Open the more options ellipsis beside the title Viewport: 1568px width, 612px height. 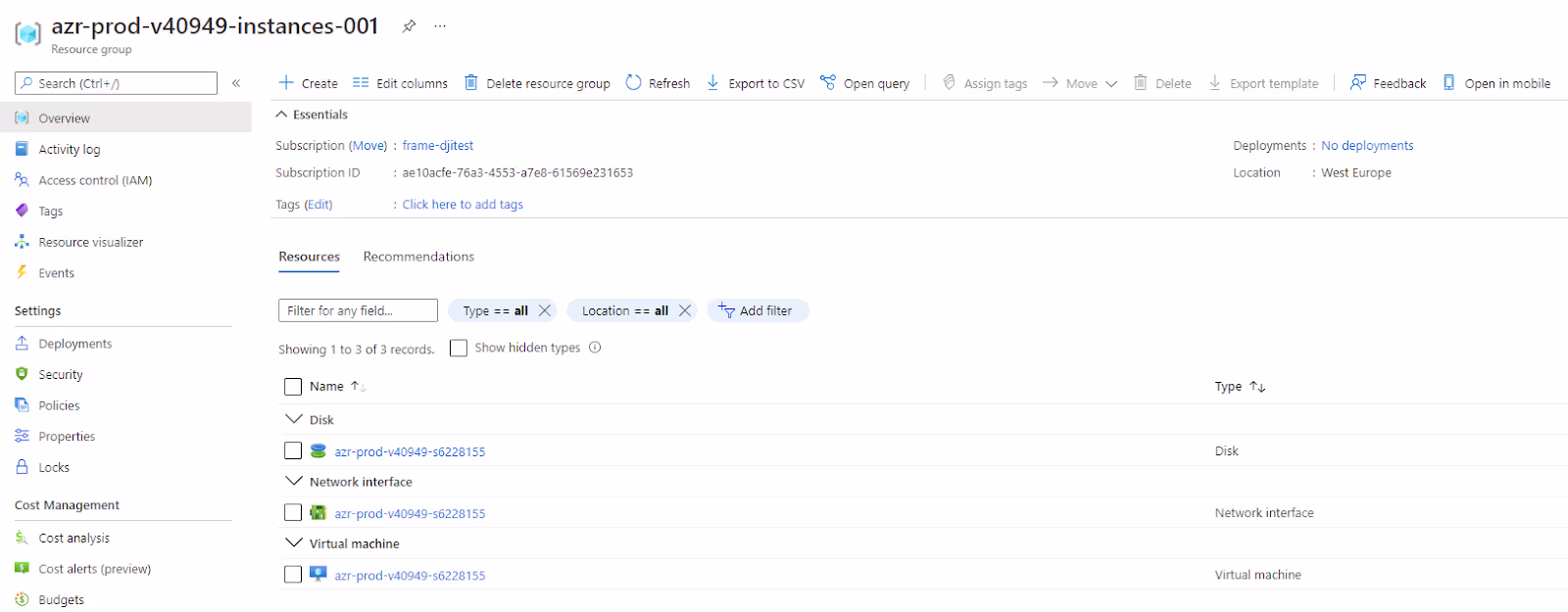click(x=440, y=26)
